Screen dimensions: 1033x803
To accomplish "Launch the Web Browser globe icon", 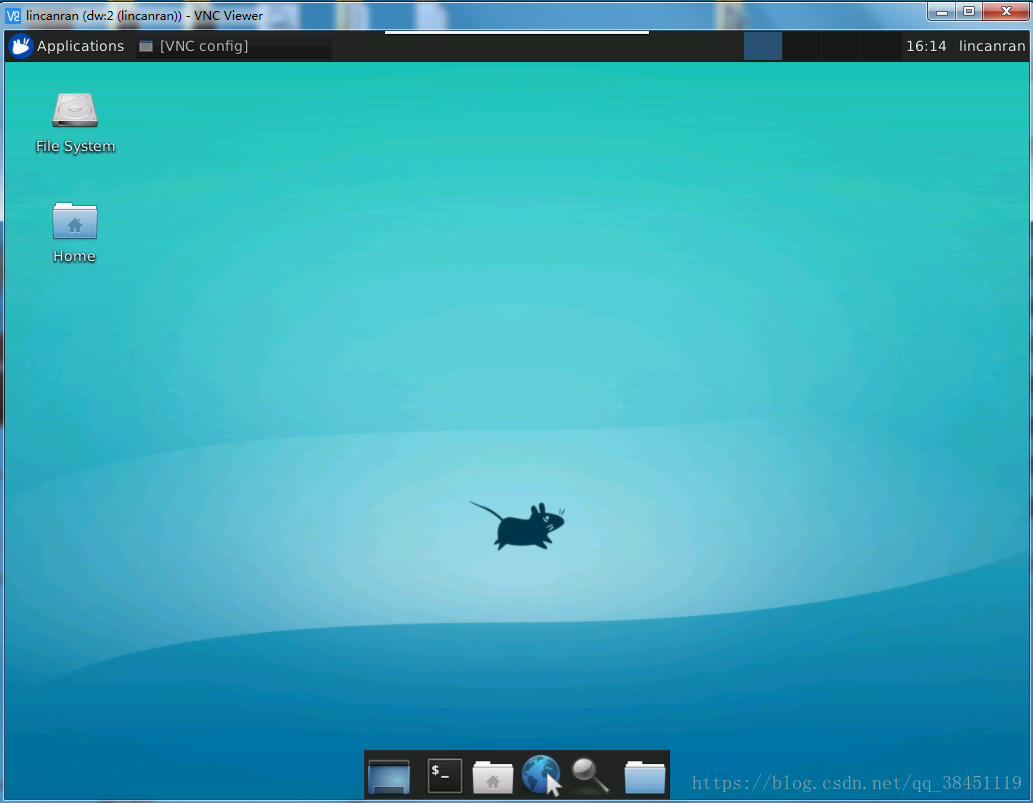I will click(541, 775).
